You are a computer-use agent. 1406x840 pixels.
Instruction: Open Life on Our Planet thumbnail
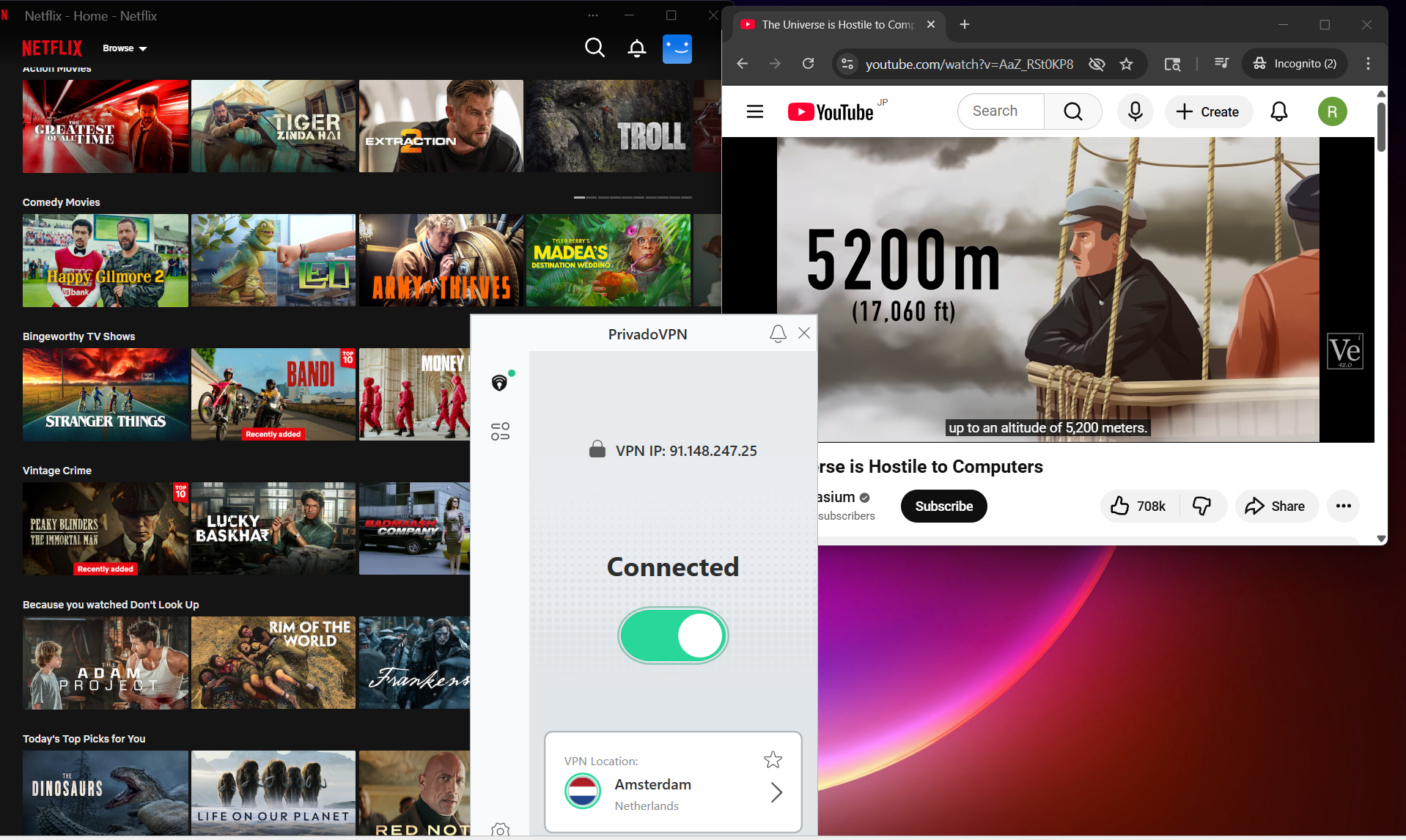(273, 793)
